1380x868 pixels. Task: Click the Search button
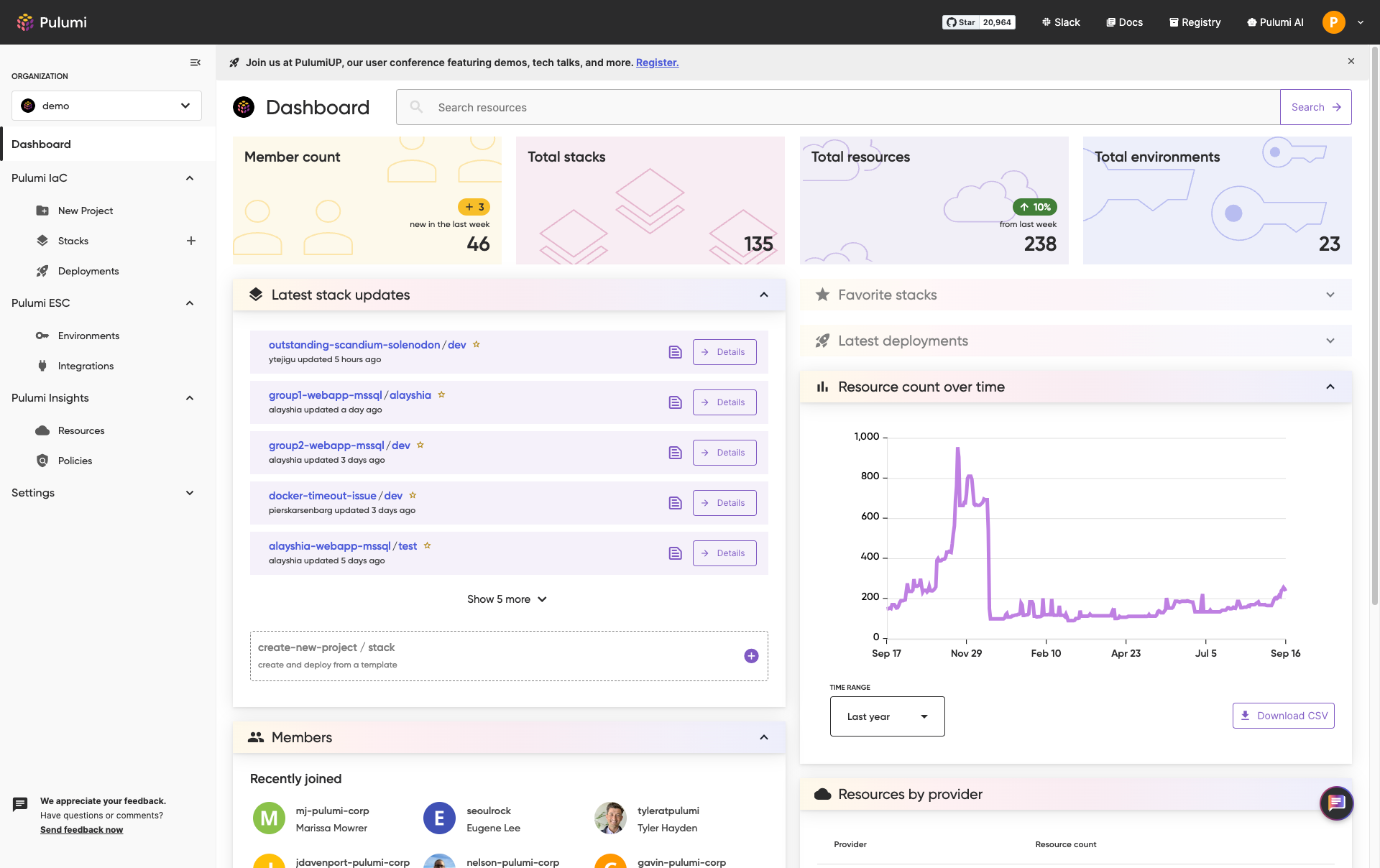point(1315,107)
